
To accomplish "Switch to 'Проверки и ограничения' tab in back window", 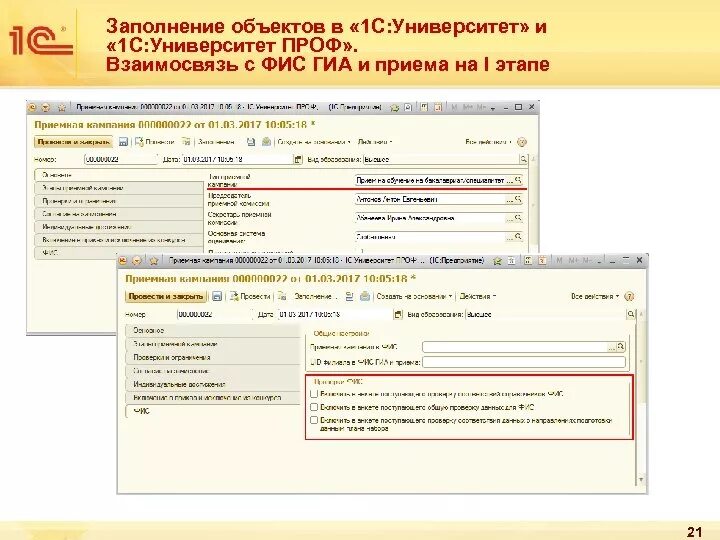I will (118, 201).
